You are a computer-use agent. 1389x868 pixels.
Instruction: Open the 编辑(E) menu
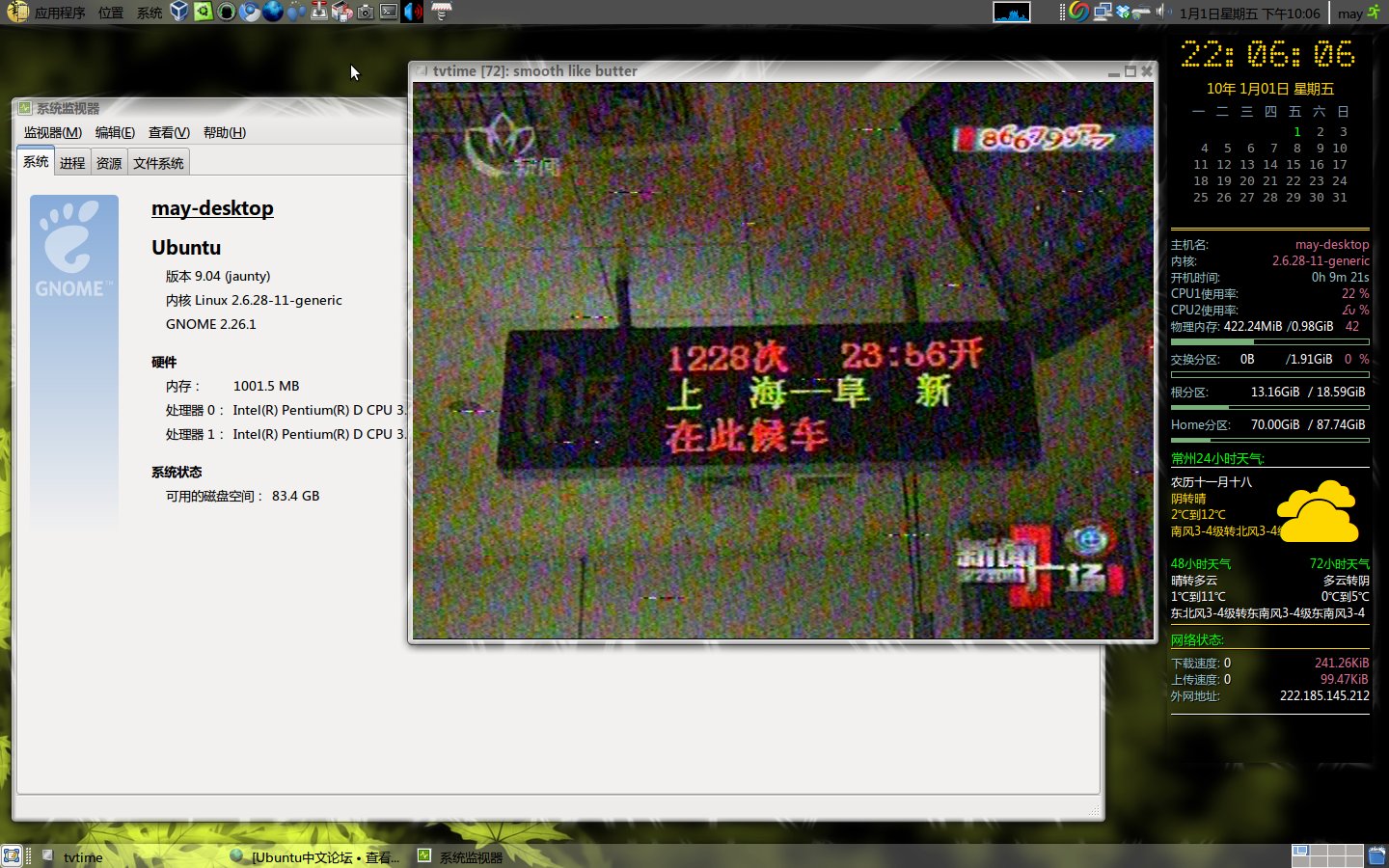click(x=115, y=133)
